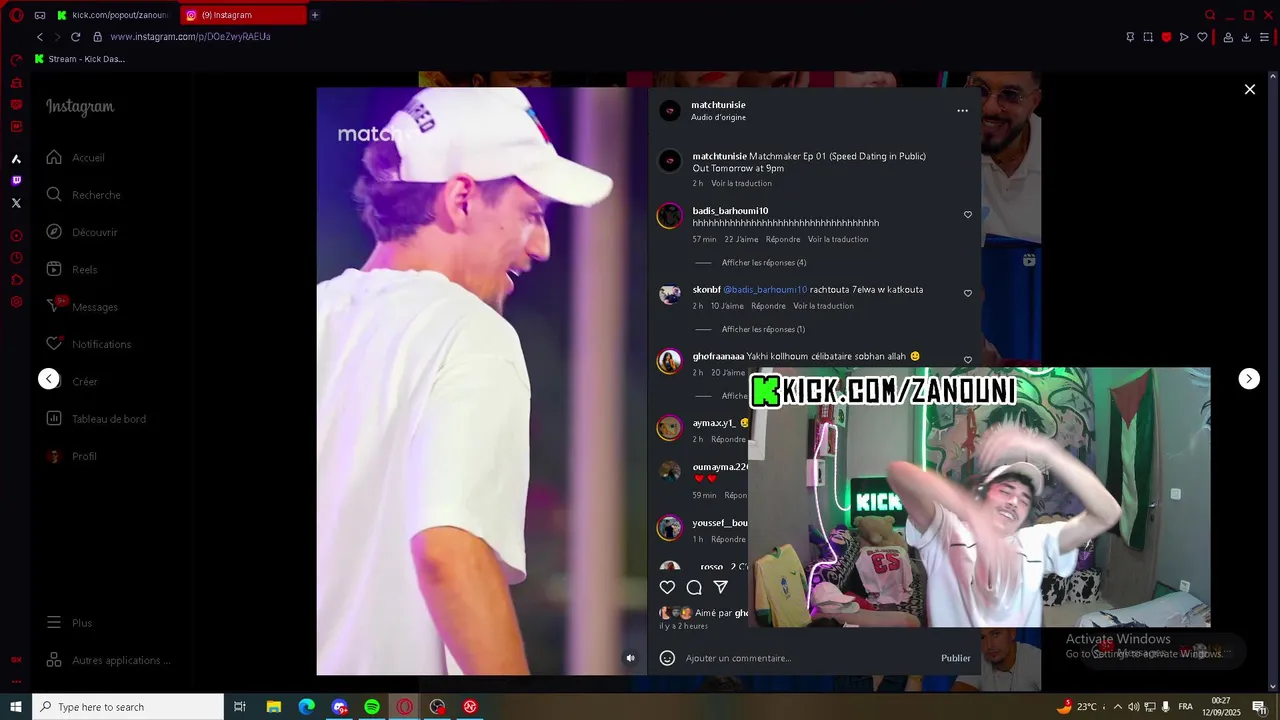Open Notifications heart icon in sidebar

pos(54,344)
